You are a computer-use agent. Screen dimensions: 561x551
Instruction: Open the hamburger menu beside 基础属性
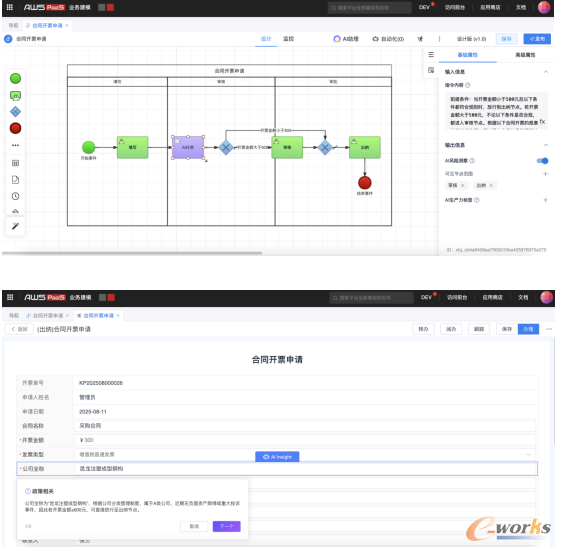431,54
